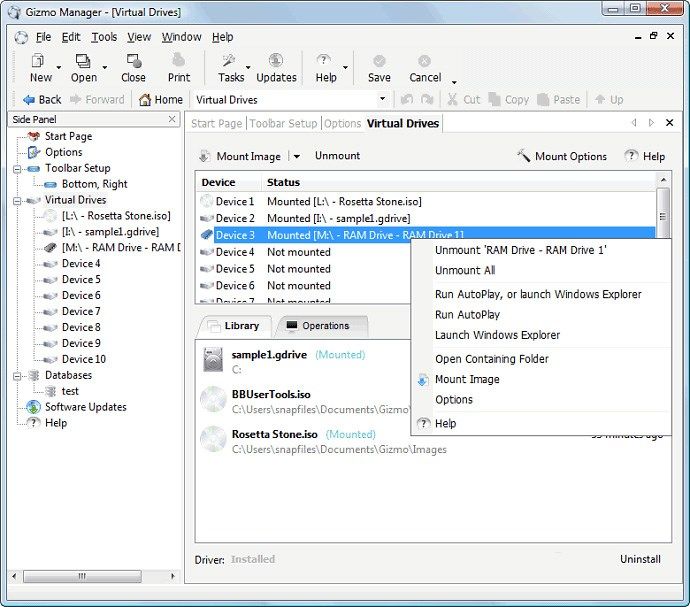
Task: Click the Updates globe icon
Action: (276, 60)
